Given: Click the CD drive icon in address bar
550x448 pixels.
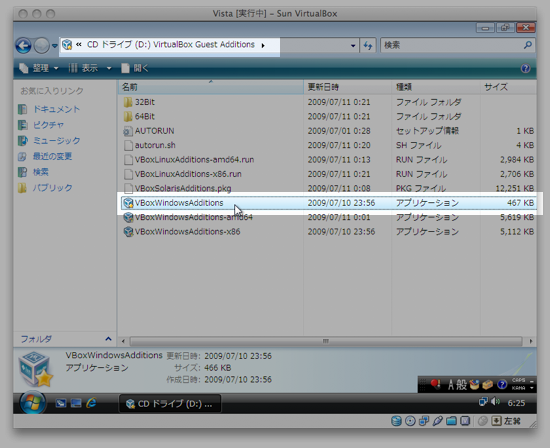Looking at the screenshot, I should tap(67, 45).
